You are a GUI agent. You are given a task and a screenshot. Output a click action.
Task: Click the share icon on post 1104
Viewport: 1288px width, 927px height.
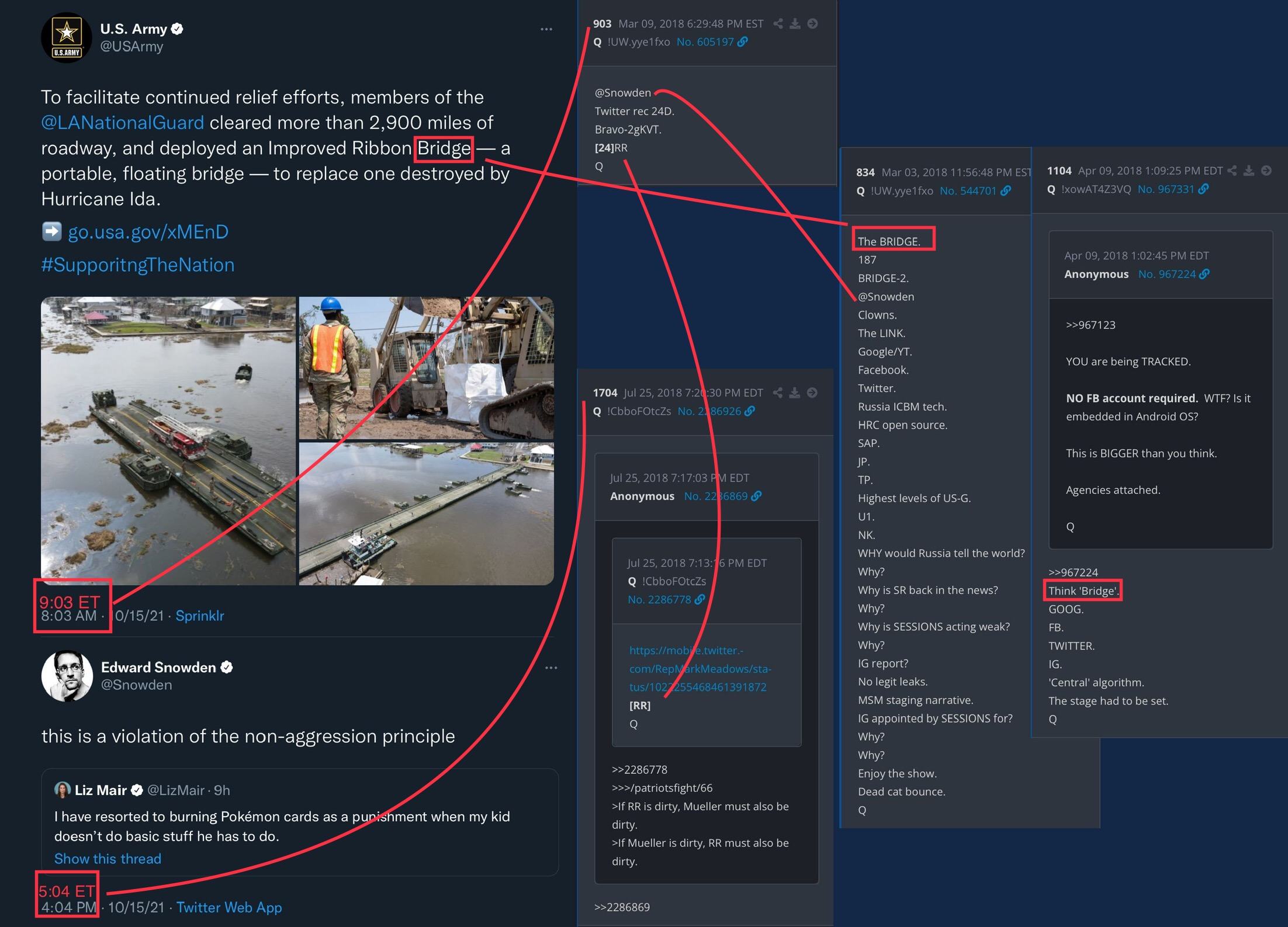pos(1232,171)
